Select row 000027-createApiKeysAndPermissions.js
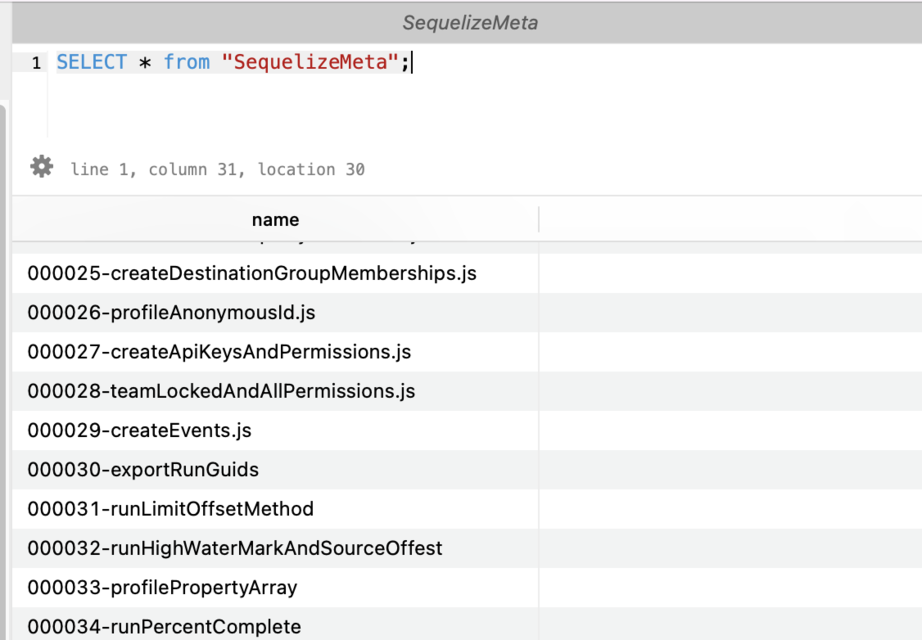Viewport: 922px width, 640px height. point(467,352)
